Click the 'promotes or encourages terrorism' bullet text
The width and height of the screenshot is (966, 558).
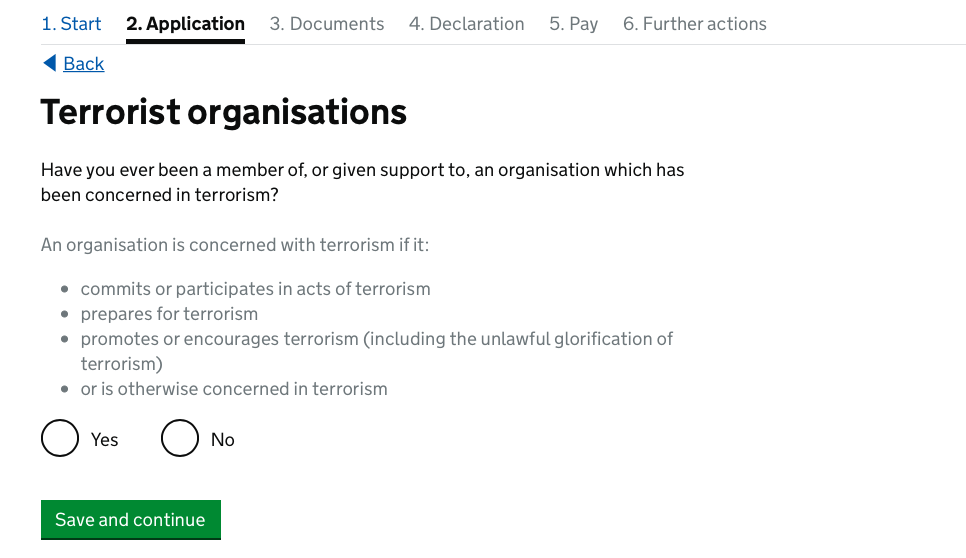click(376, 351)
